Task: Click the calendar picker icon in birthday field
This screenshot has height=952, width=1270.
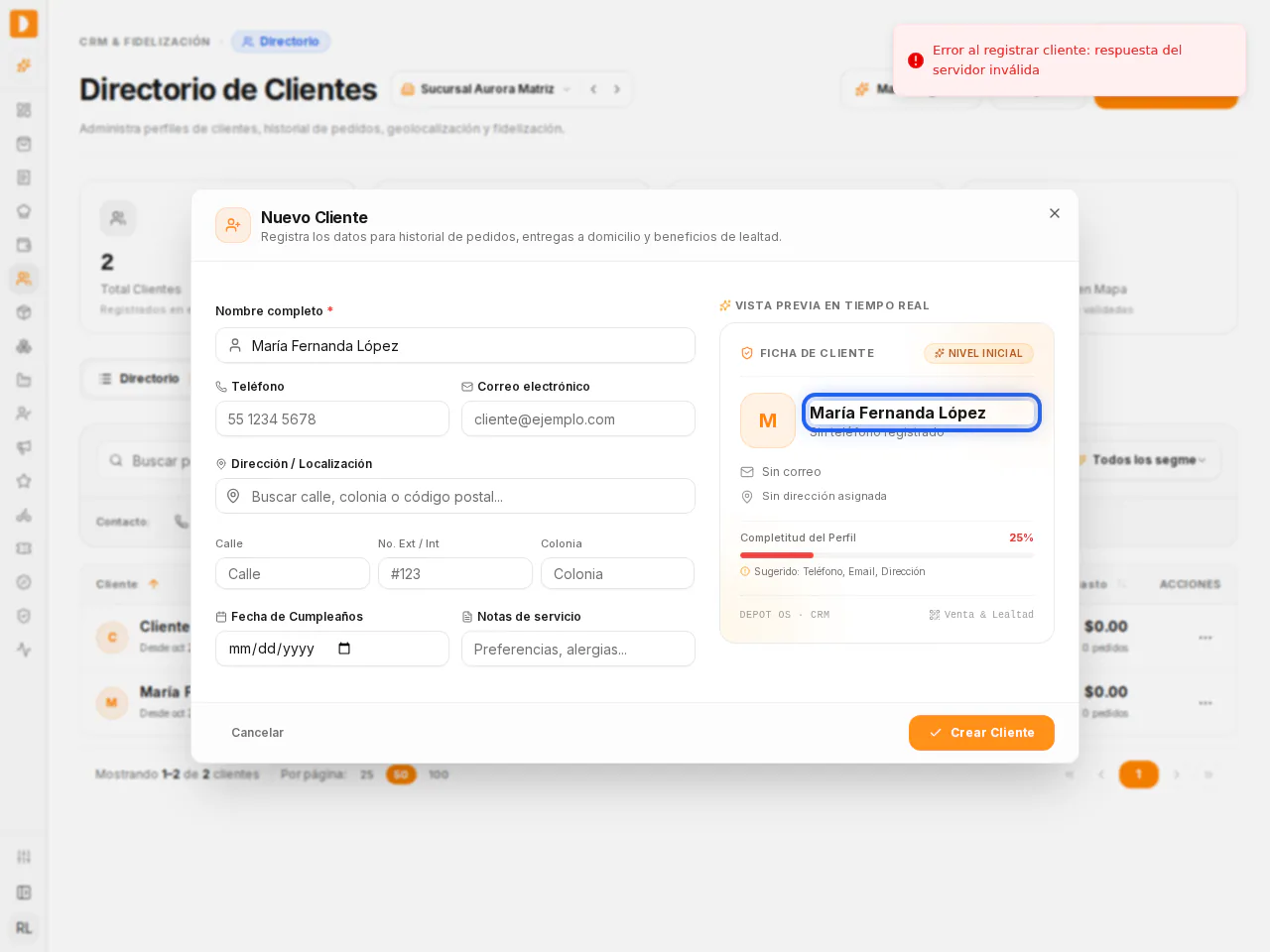Action: click(344, 649)
